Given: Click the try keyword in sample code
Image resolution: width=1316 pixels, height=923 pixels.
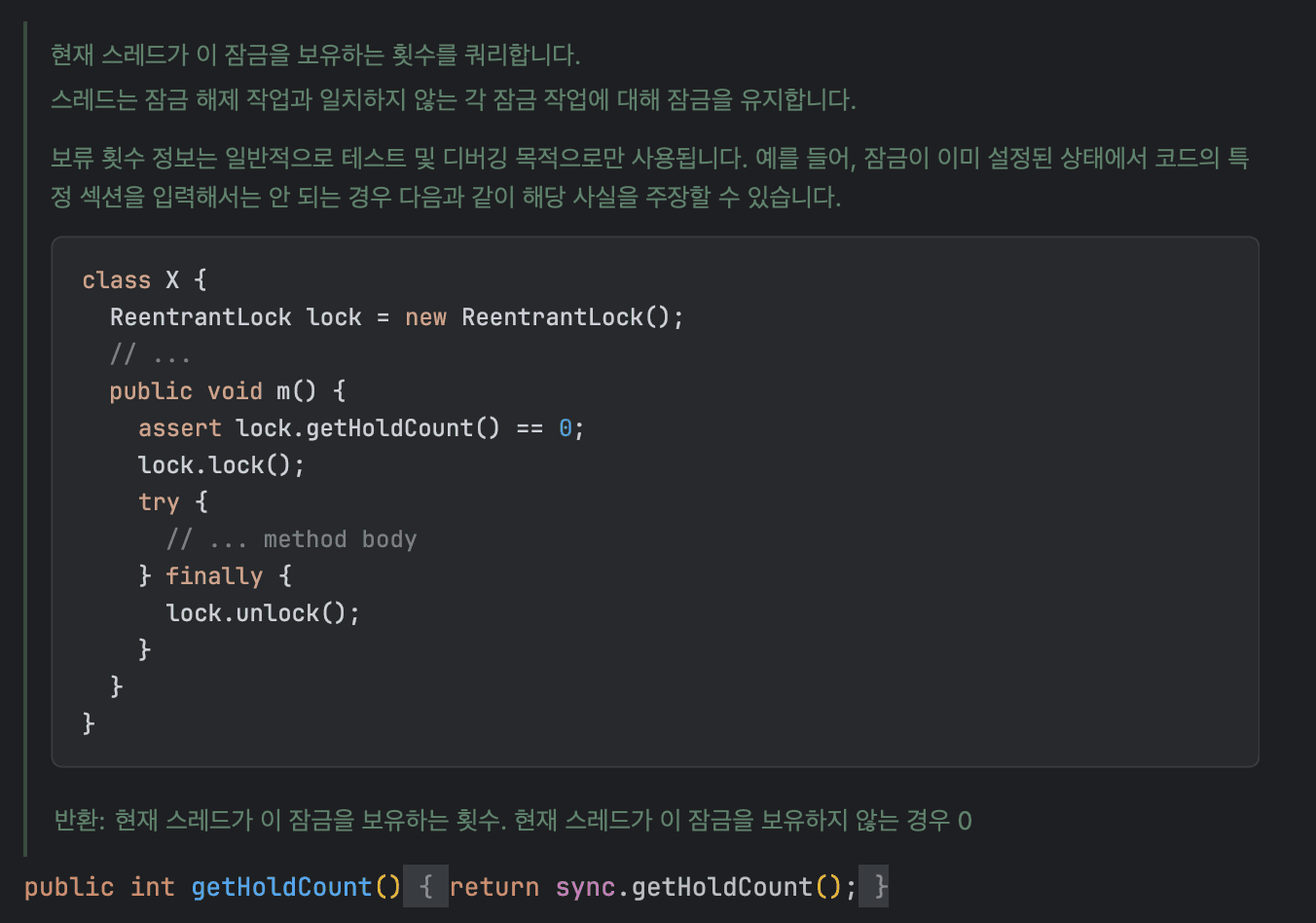Looking at the screenshot, I should [159, 502].
